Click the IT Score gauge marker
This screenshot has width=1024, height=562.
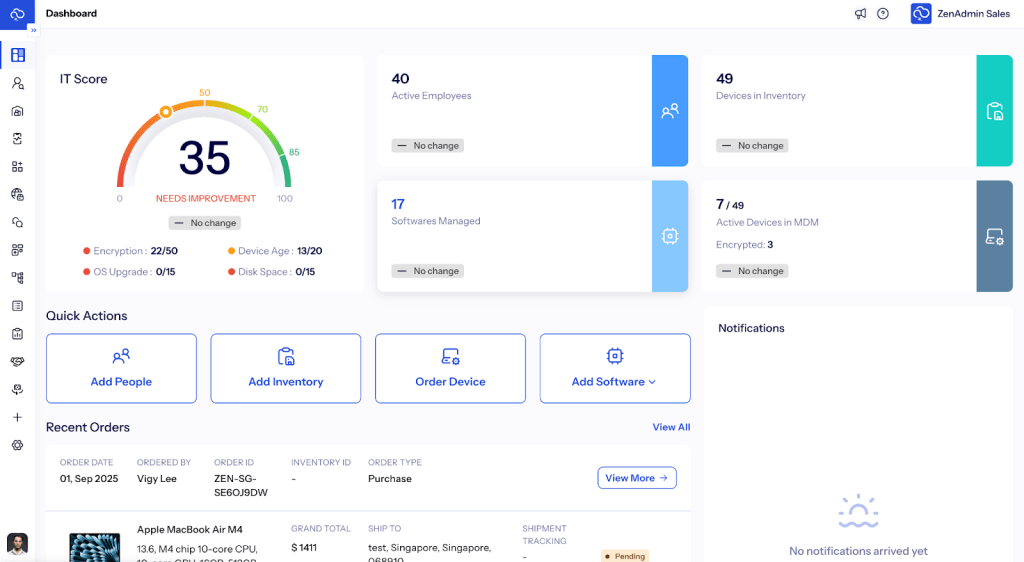click(x=166, y=112)
